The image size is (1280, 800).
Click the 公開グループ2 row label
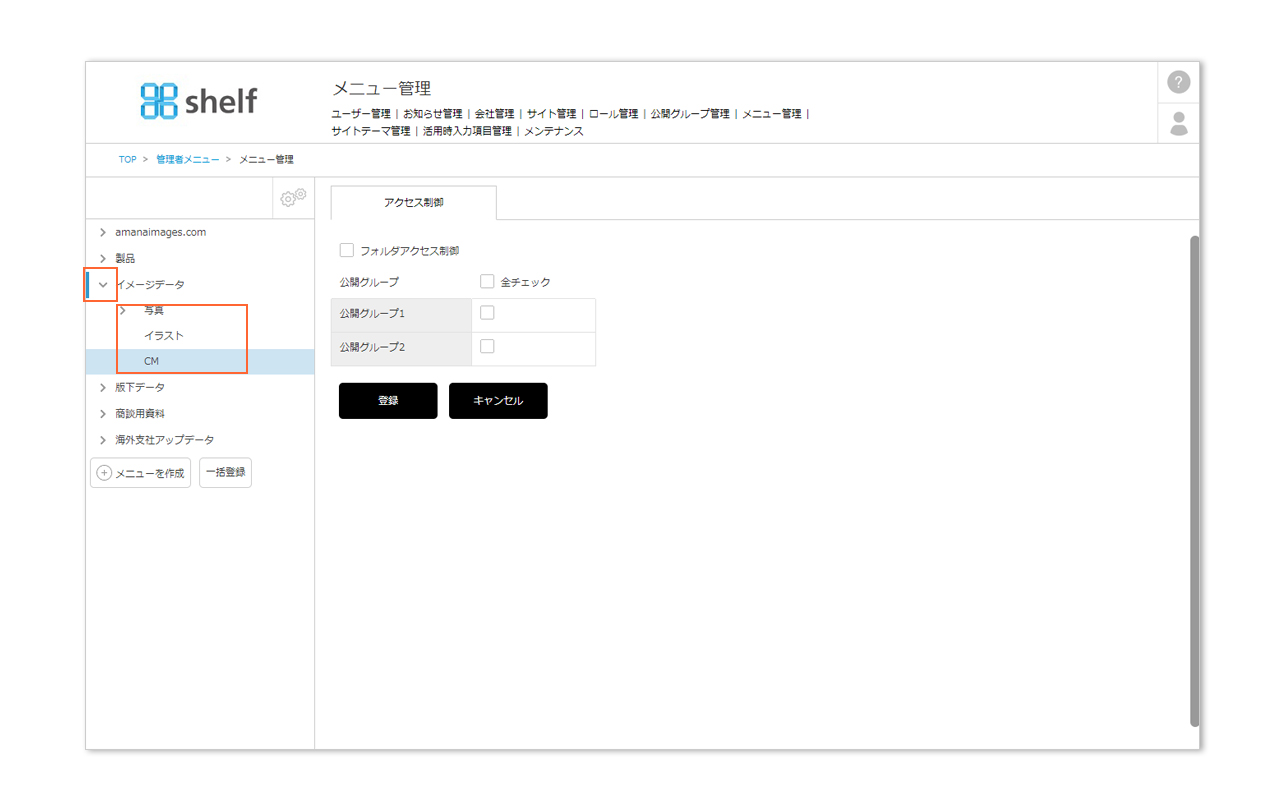click(372, 346)
